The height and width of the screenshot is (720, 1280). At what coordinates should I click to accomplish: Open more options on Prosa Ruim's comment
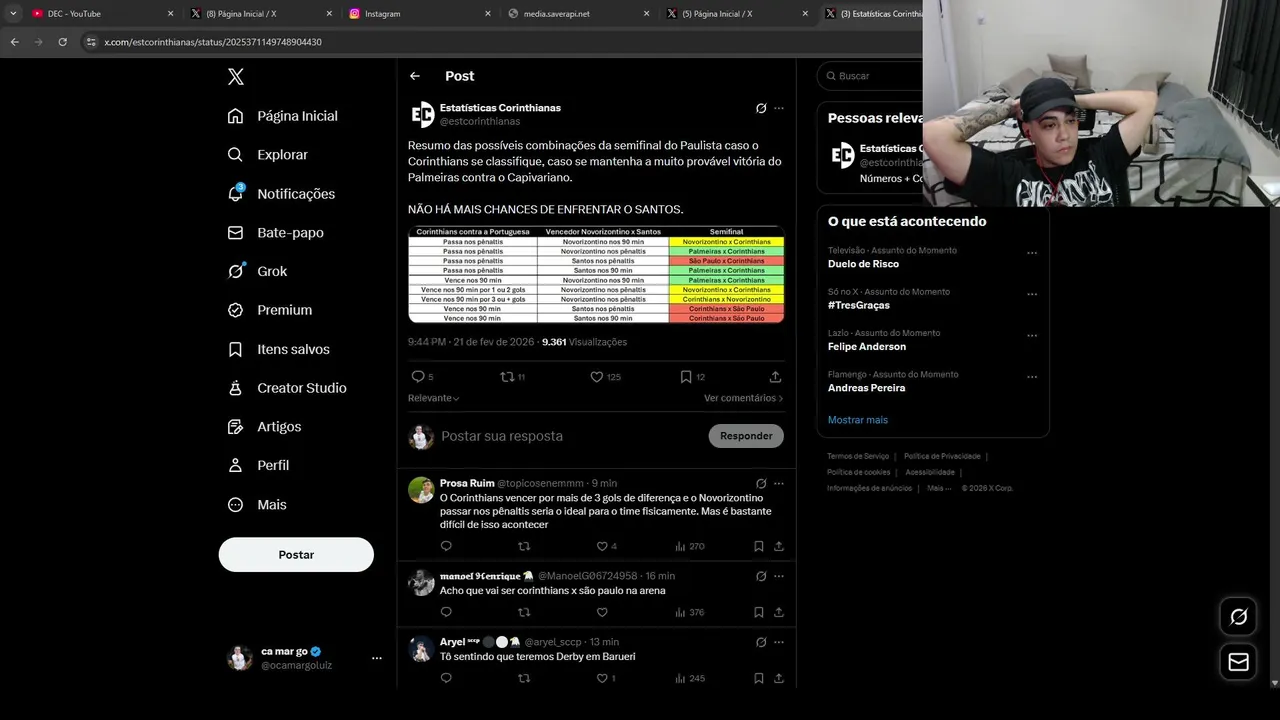pos(779,483)
